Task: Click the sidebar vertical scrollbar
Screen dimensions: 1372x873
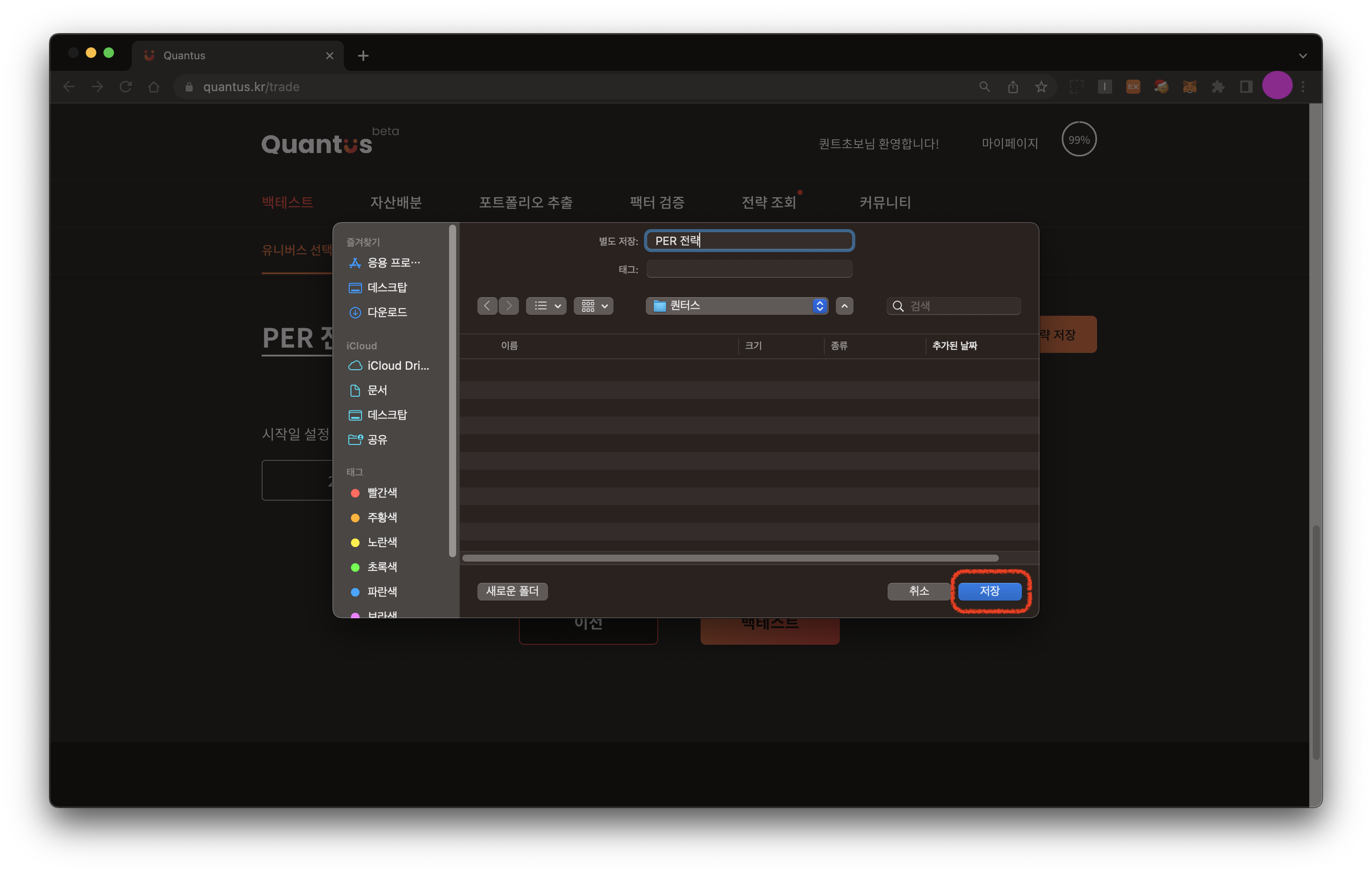Action: tap(452, 391)
